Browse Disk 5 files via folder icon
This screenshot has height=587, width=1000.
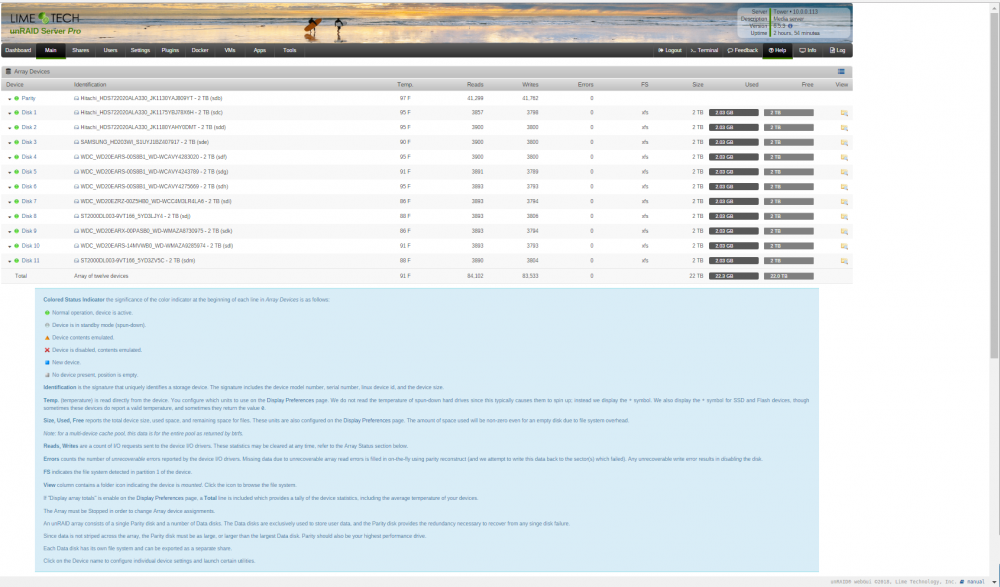pyautogui.click(x=844, y=172)
